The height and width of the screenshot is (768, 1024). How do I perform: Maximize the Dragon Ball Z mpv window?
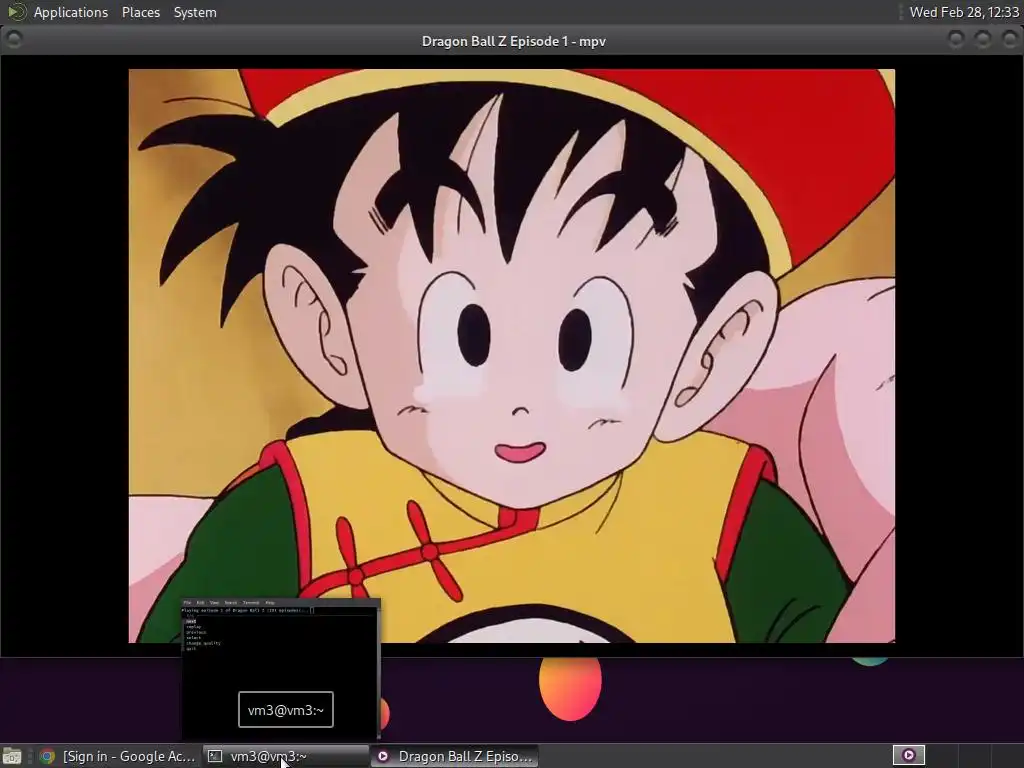point(982,40)
